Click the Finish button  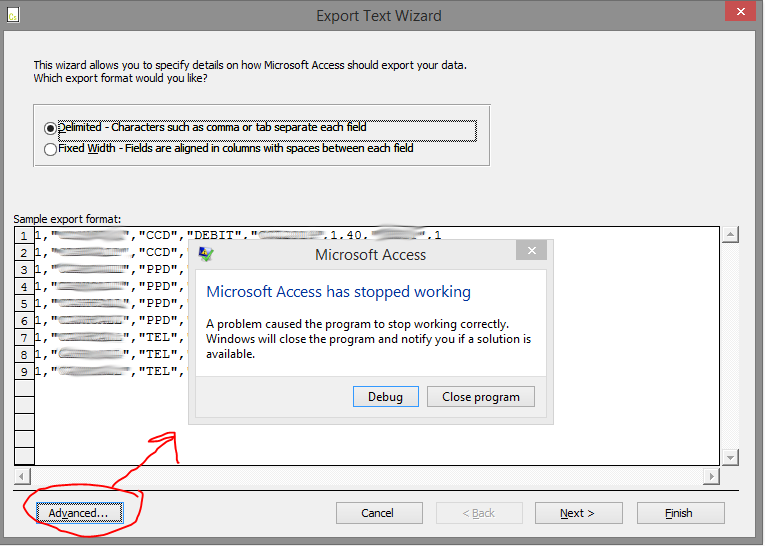(x=681, y=513)
